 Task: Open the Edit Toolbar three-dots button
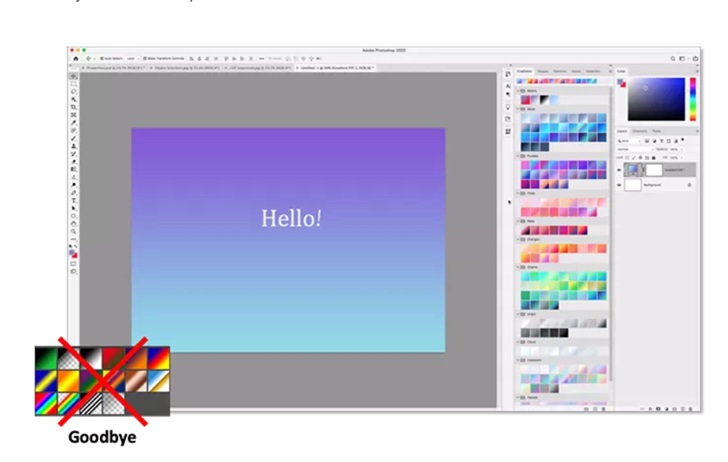pos(73,239)
